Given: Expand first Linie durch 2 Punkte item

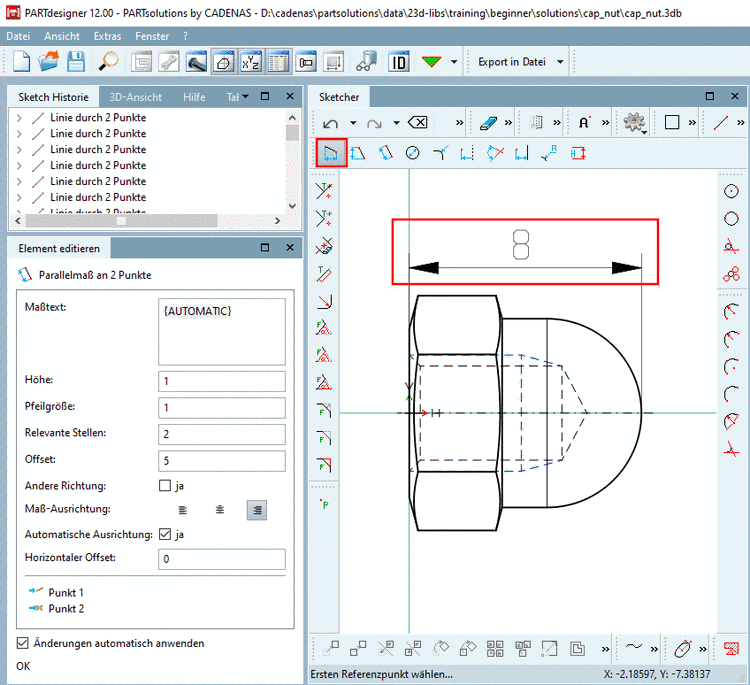Looking at the screenshot, I should click(x=18, y=117).
